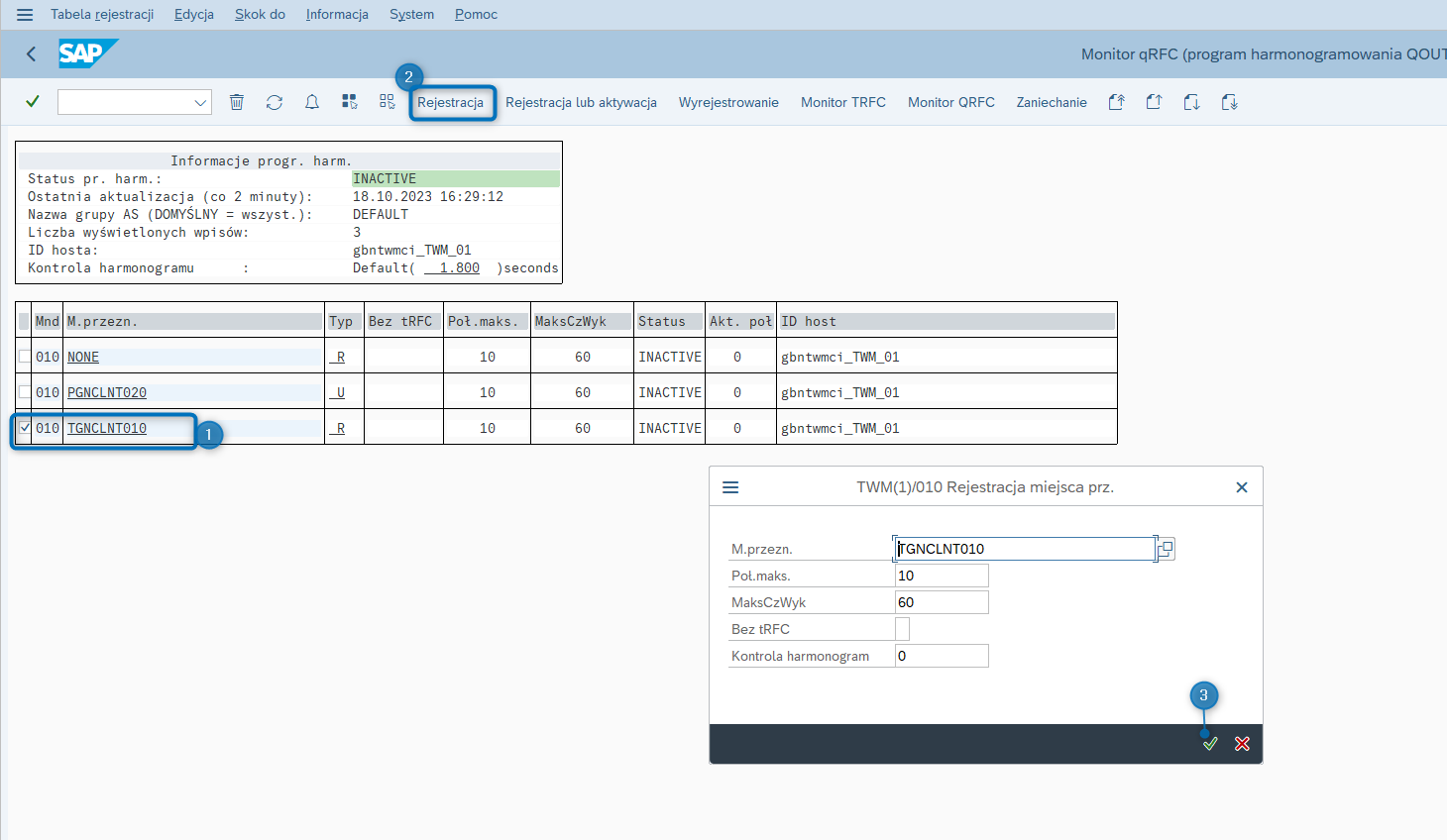
Task: Click the PGNCLNT020 destination link
Action: point(107,392)
